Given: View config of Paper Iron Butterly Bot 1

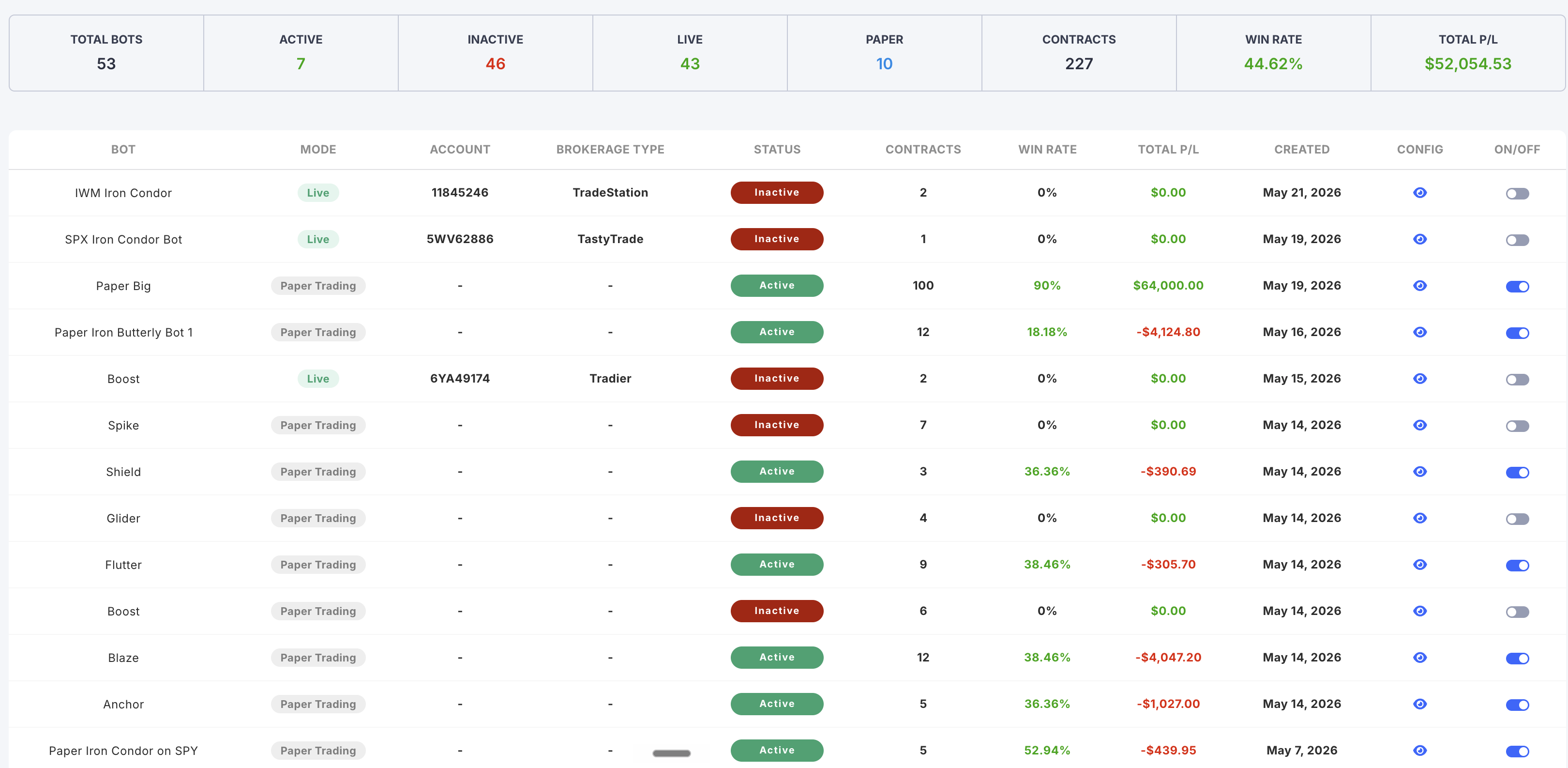Looking at the screenshot, I should point(1419,332).
